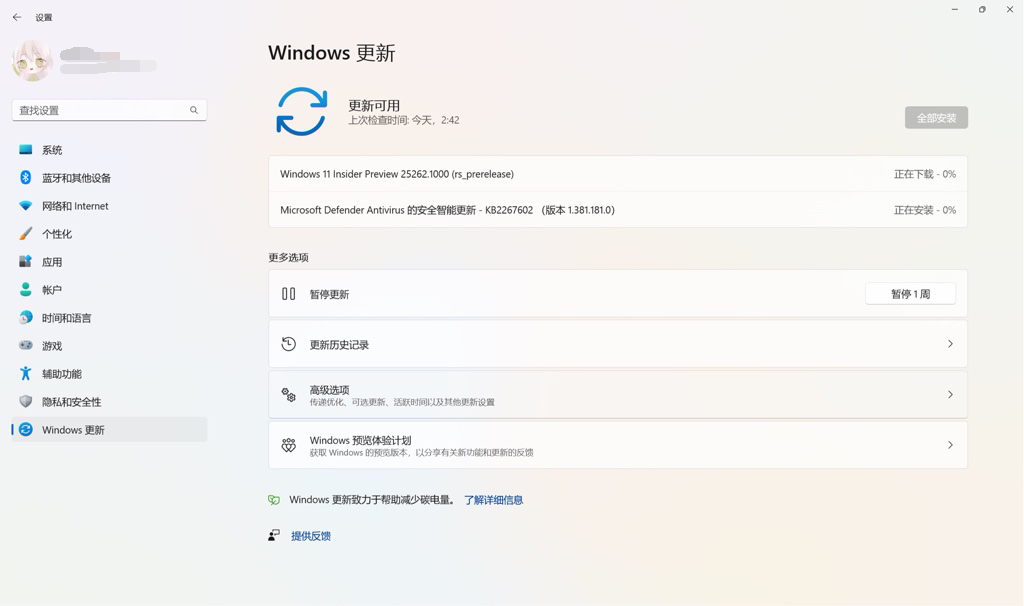Image resolution: width=1024 pixels, height=606 pixels.
Task: Open 应用 settings category
Action: point(109,262)
